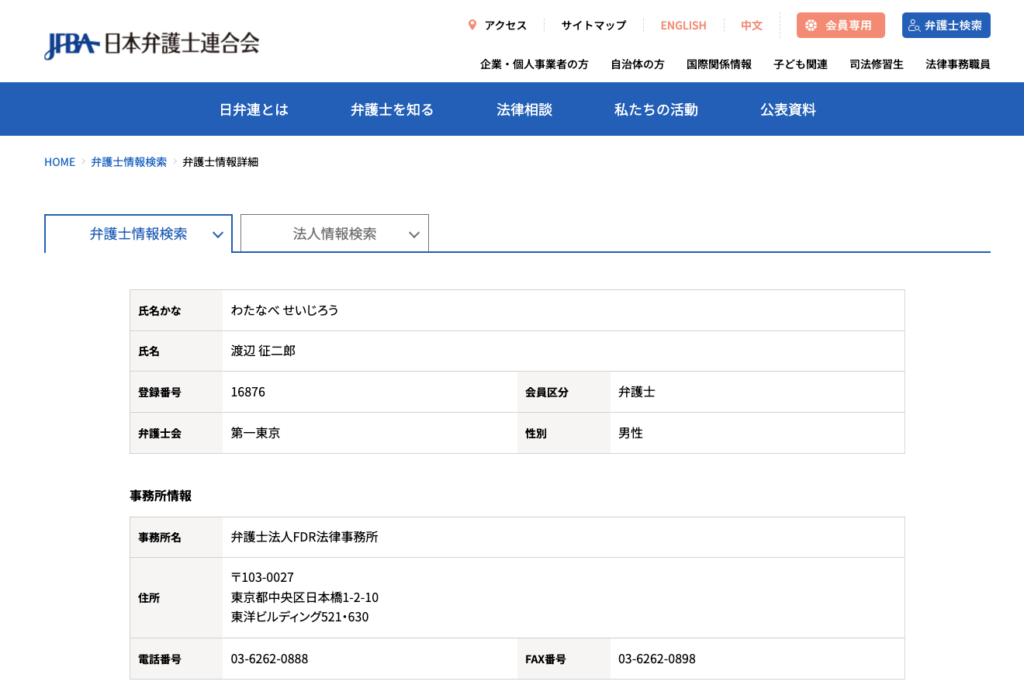Click the gender value 男性

pyautogui.click(x=631, y=433)
